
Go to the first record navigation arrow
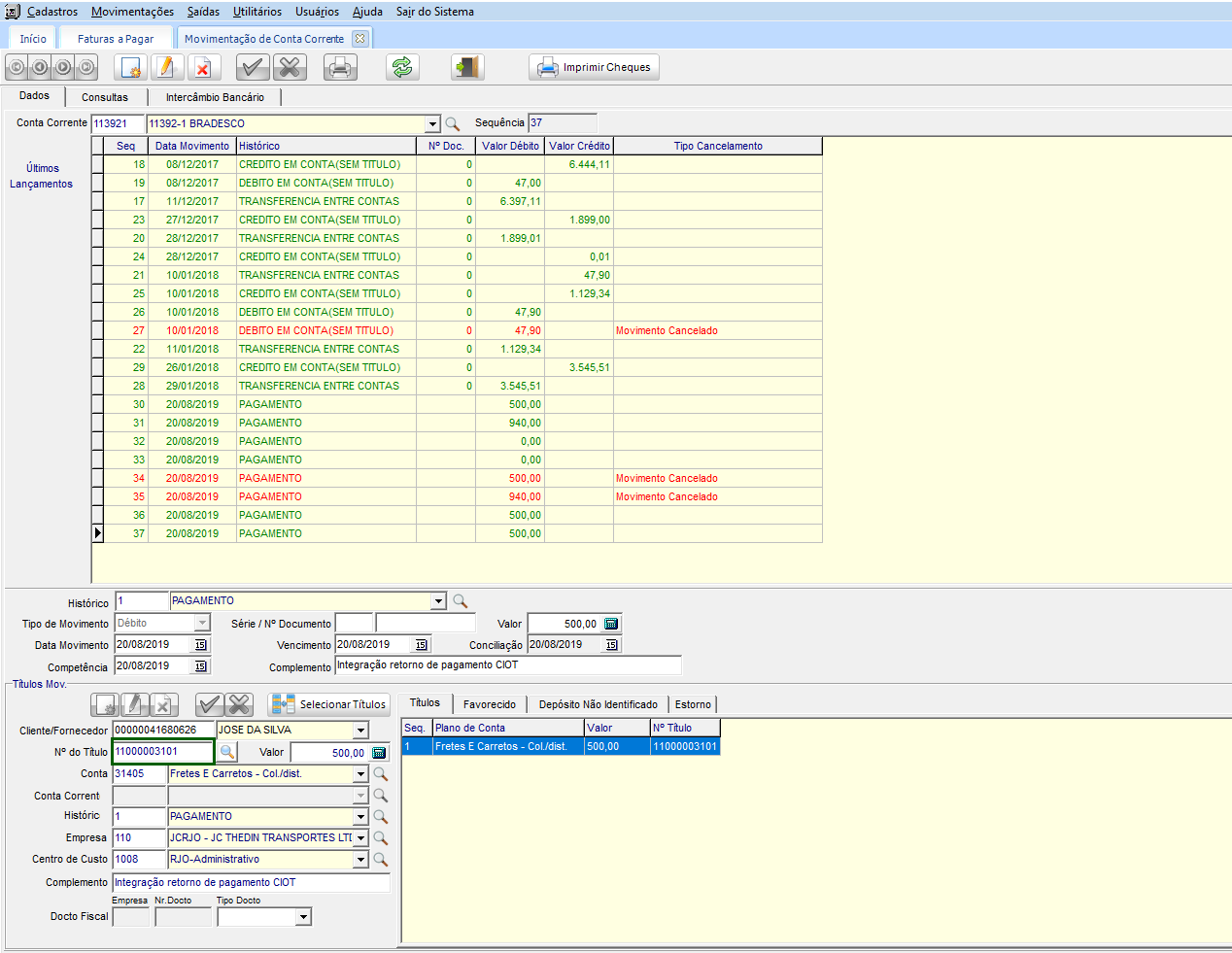point(17,67)
